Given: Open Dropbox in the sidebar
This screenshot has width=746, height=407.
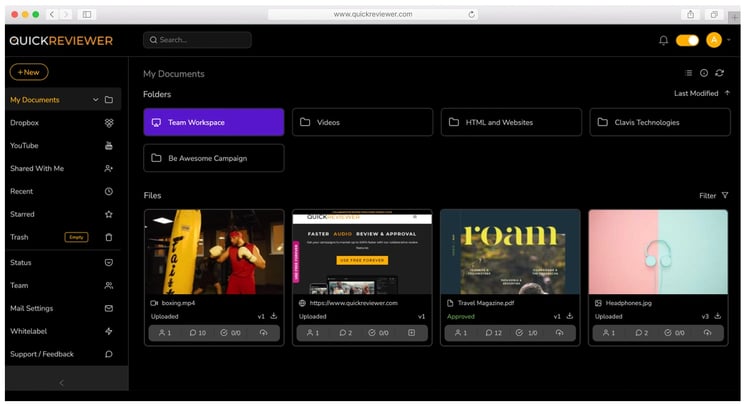Looking at the screenshot, I should [24, 122].
